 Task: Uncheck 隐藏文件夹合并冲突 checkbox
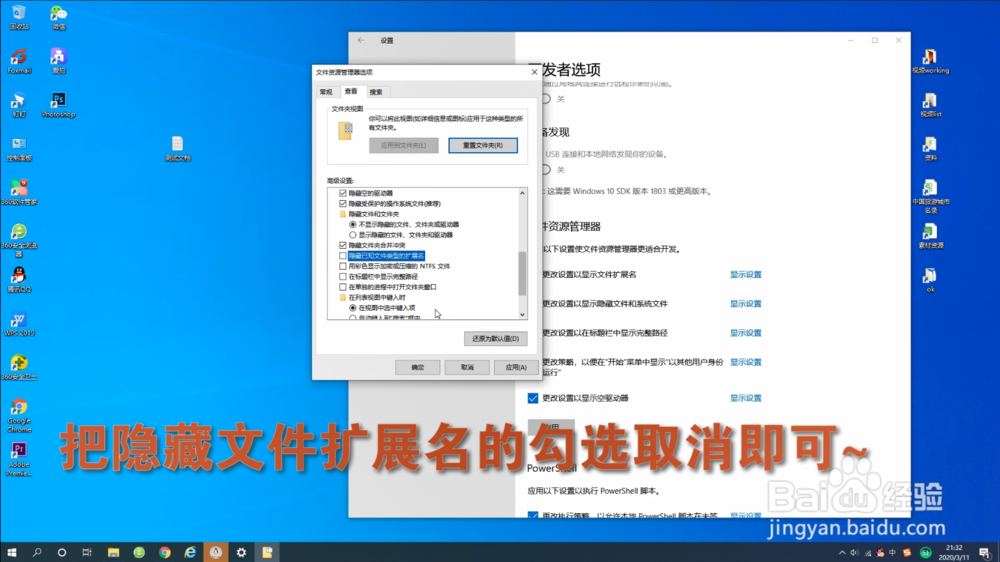coord(342,245)
